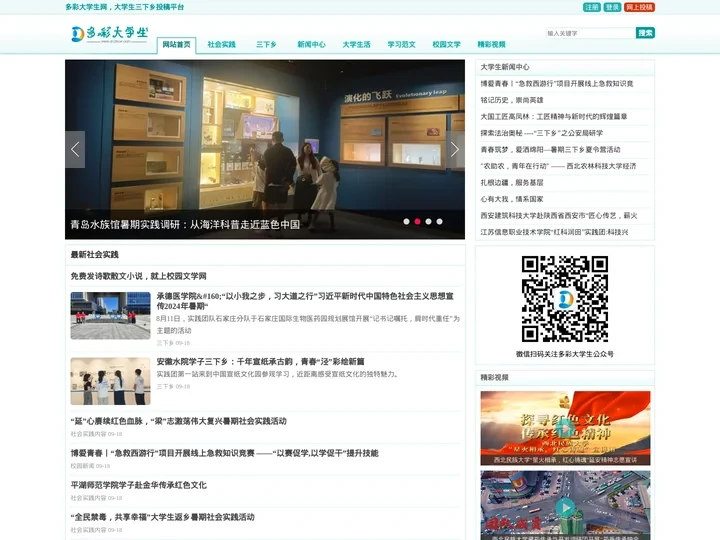
Task: Open the 学习范文 menu item
Action: pyautogui.click(x=401, y=45)
